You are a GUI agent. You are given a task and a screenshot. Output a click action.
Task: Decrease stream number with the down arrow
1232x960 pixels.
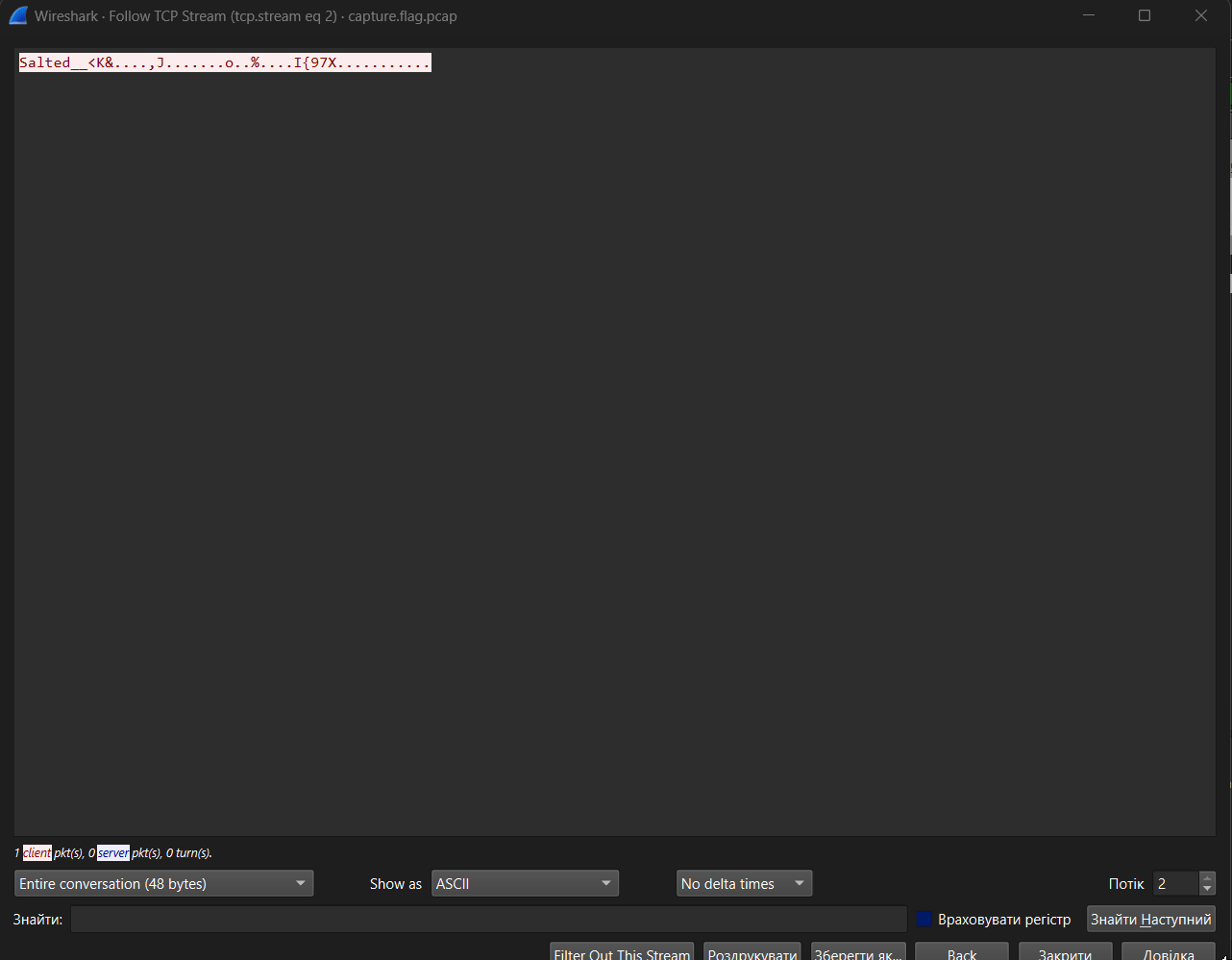(x=1207, y=890)
